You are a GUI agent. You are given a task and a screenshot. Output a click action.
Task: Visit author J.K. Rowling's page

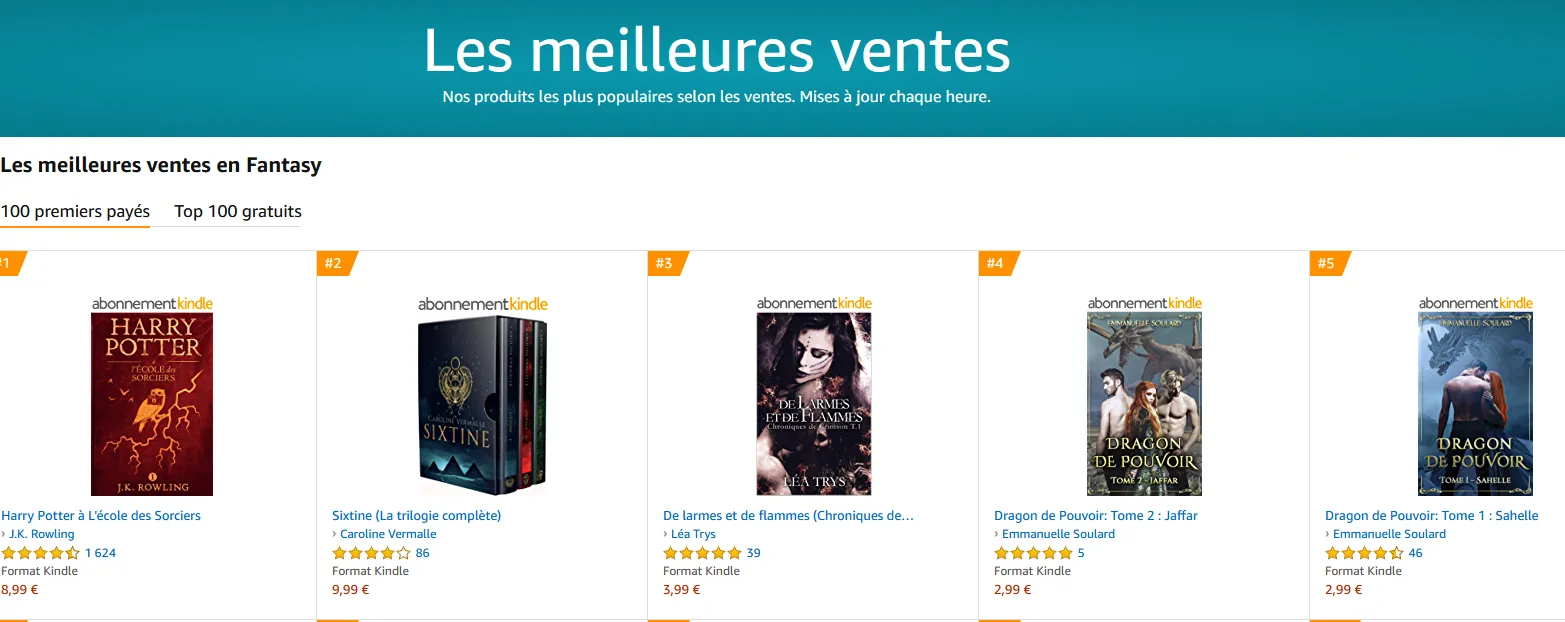coord(41,534)
